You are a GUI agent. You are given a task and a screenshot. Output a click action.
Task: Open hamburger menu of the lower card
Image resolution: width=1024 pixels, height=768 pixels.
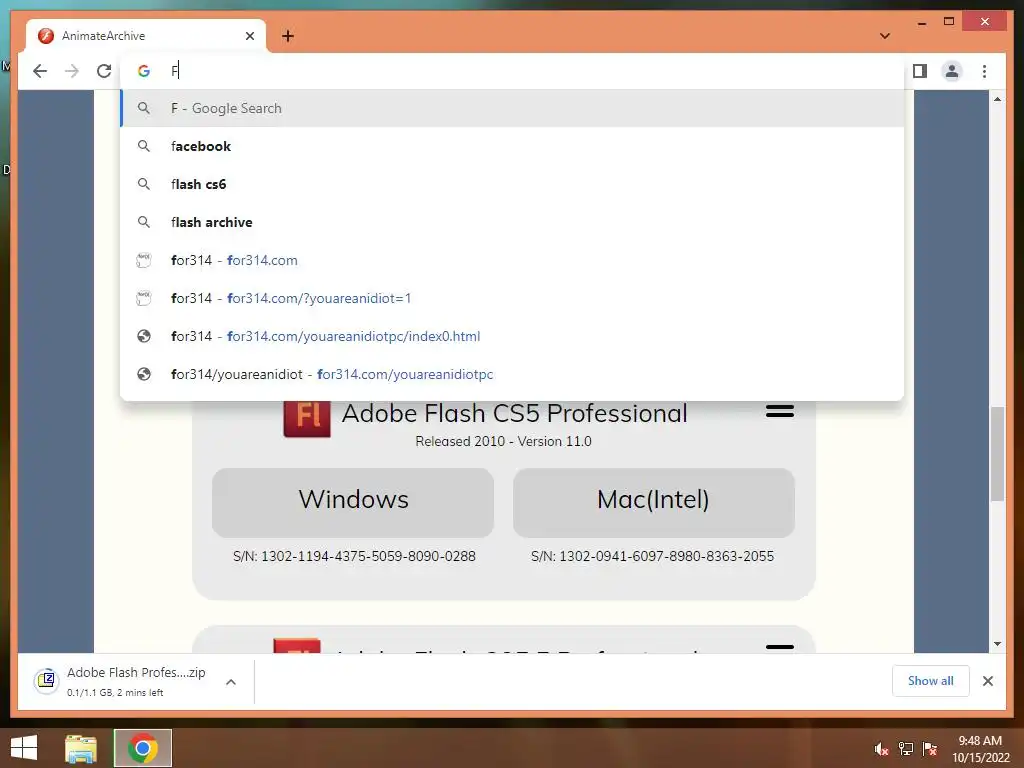780,647
